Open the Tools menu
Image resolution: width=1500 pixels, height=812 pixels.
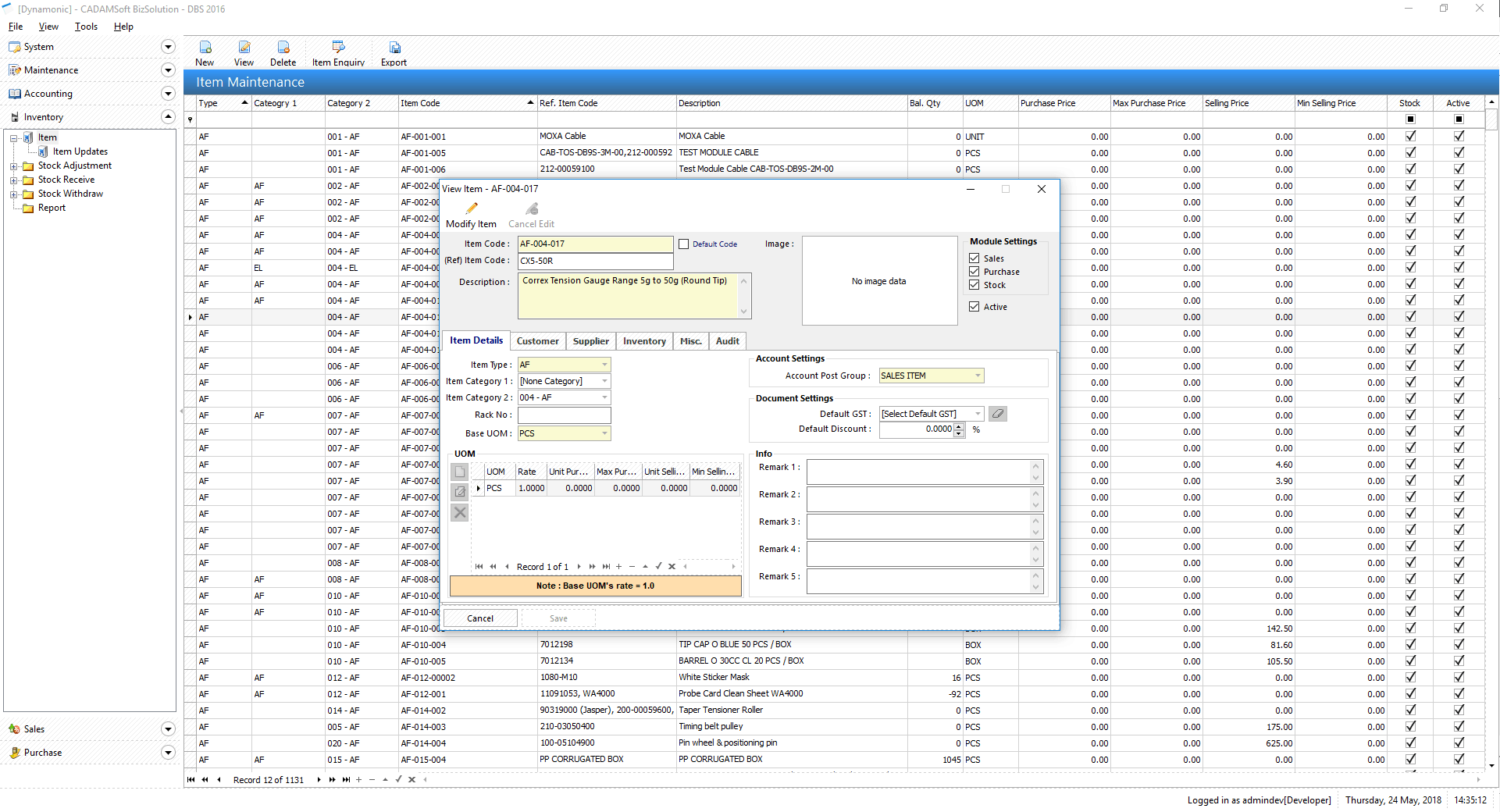(x=86, y=27)
